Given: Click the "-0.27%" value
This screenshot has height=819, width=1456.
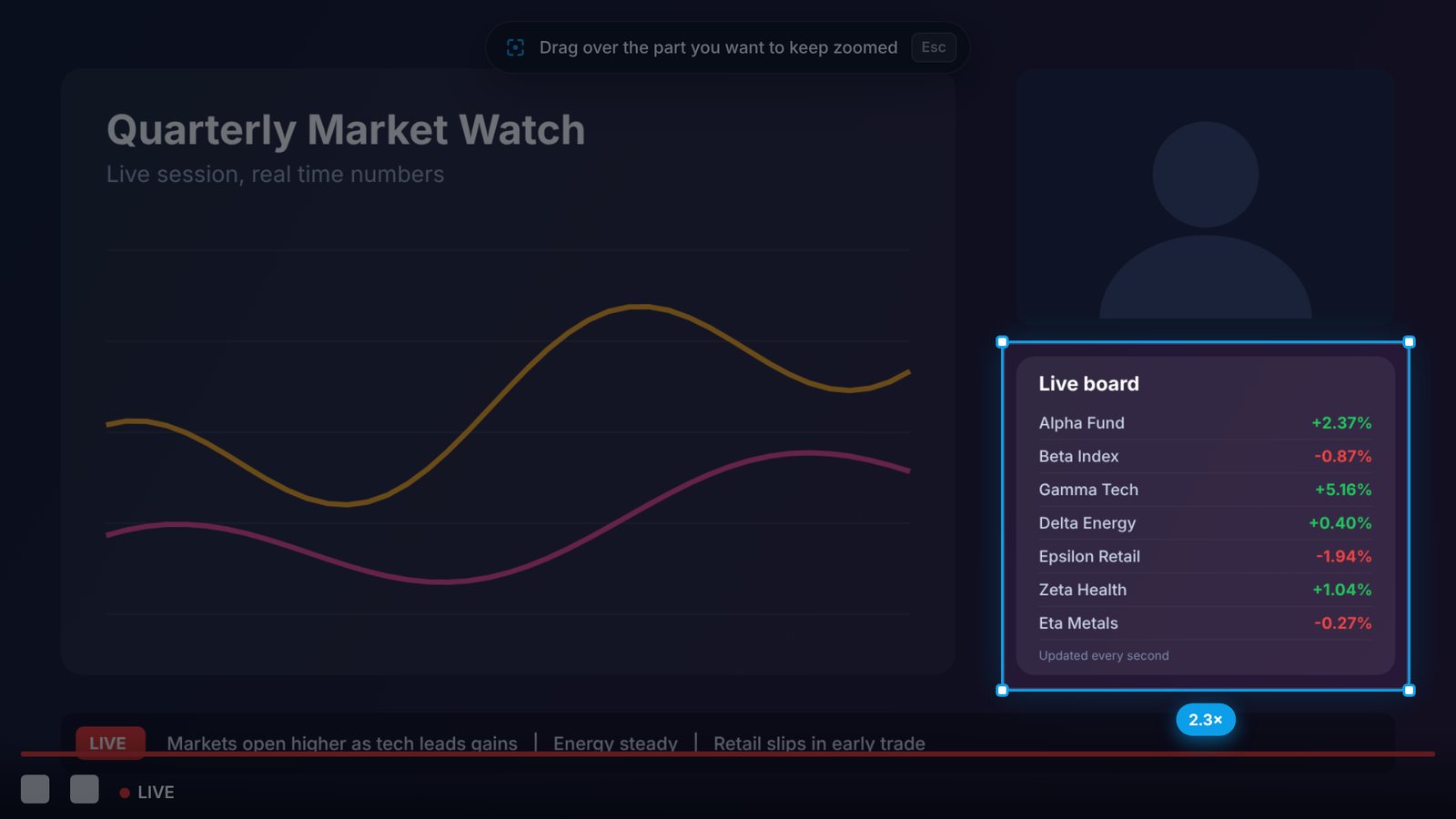Looking at the screenshot, I should point(1343,623).
